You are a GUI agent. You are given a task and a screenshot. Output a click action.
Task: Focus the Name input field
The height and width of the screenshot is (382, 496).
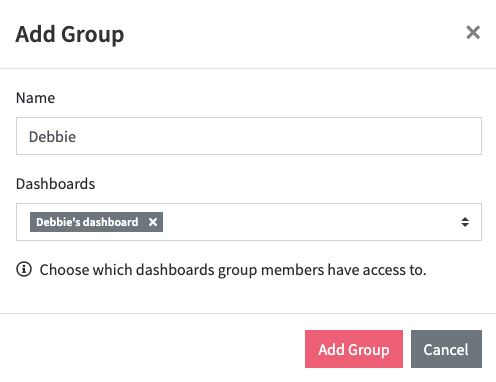point(249,136)
